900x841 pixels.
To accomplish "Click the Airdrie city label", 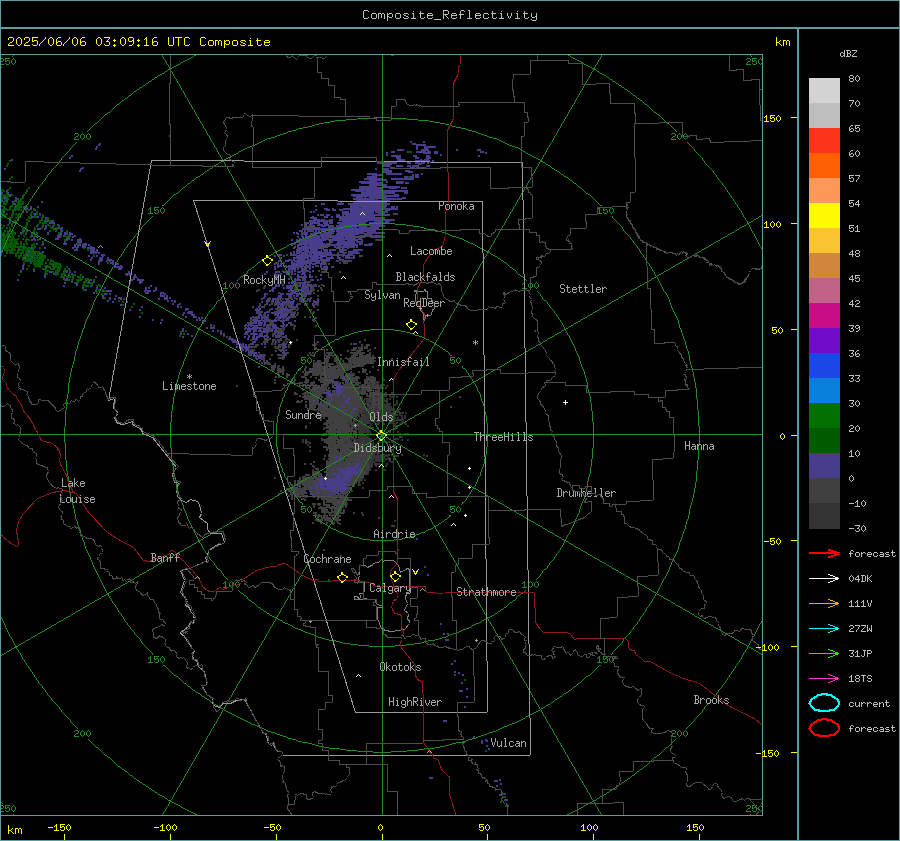I will pyautogui.click(x=394, y=534).
